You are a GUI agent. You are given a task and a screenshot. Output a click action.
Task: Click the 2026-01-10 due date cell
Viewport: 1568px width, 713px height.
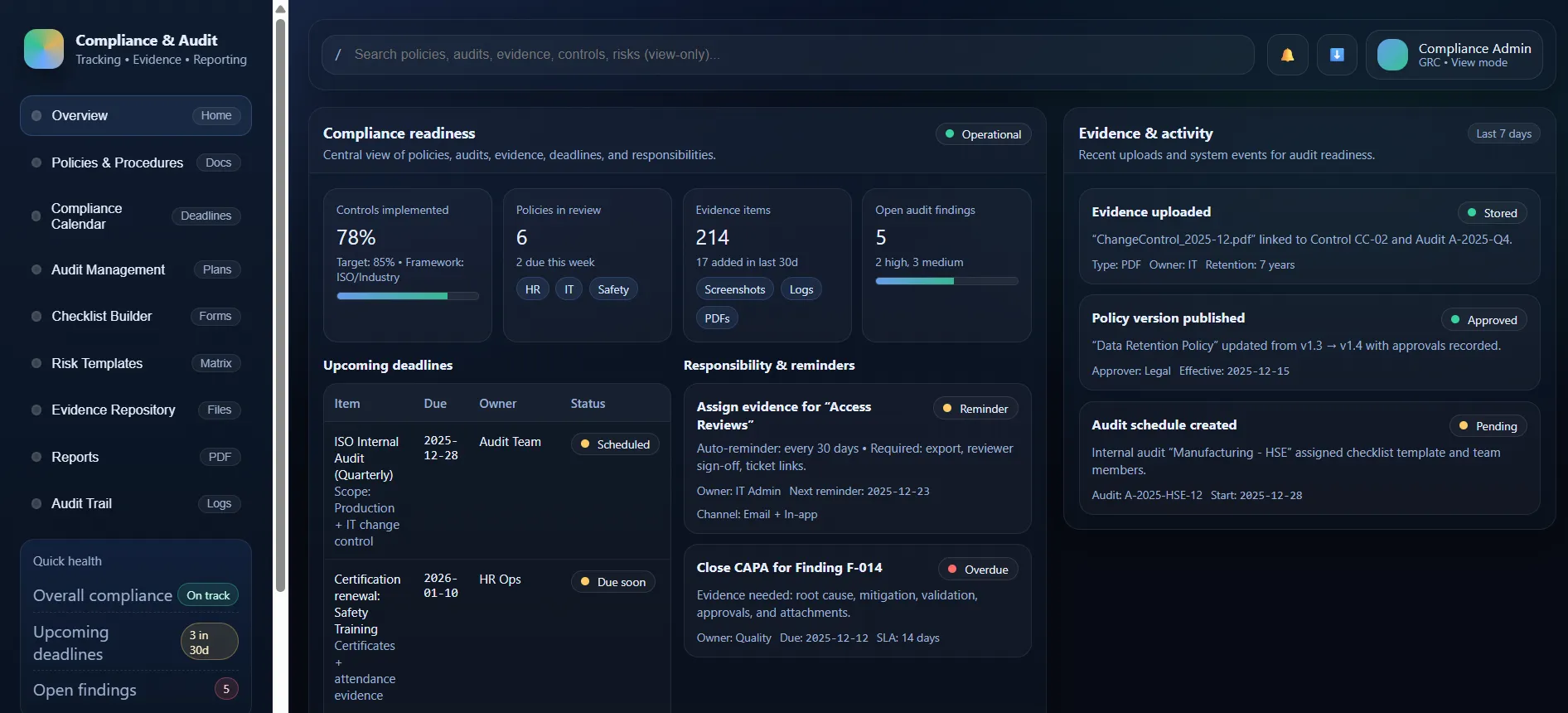click(441, 586)
